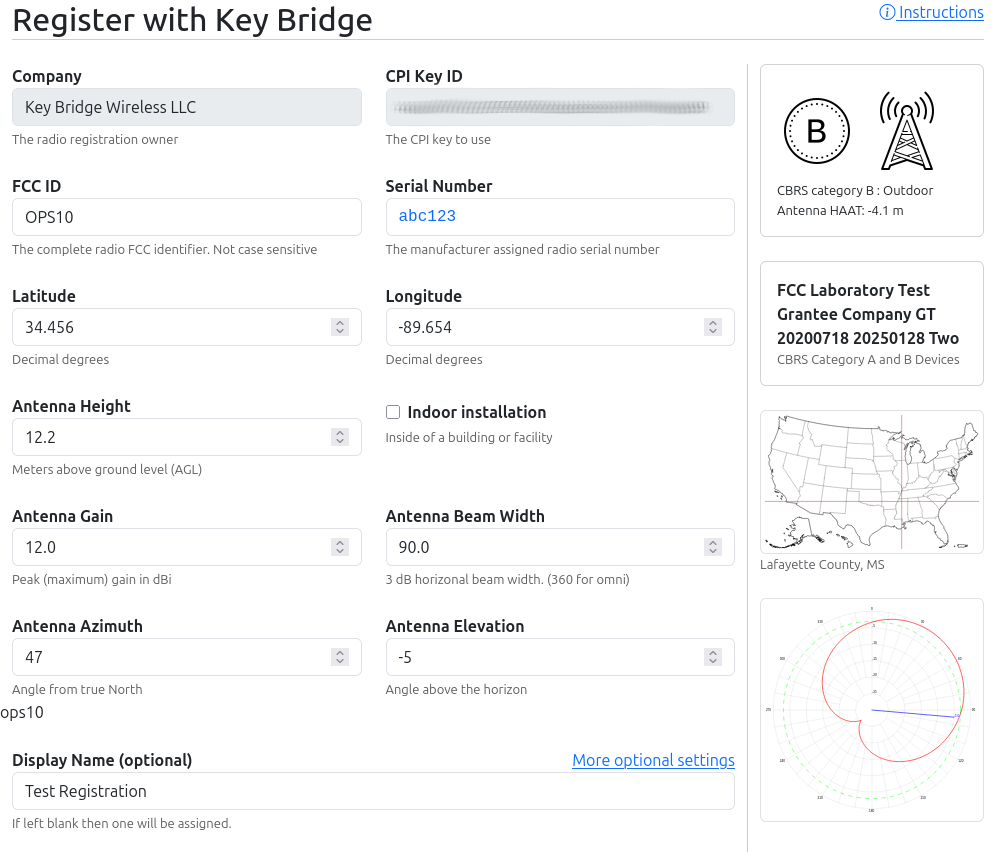Viewport: 996px width, 852px height.
Task: Click the Antenna Gain spinner arrows
Action: coord(340,547)
